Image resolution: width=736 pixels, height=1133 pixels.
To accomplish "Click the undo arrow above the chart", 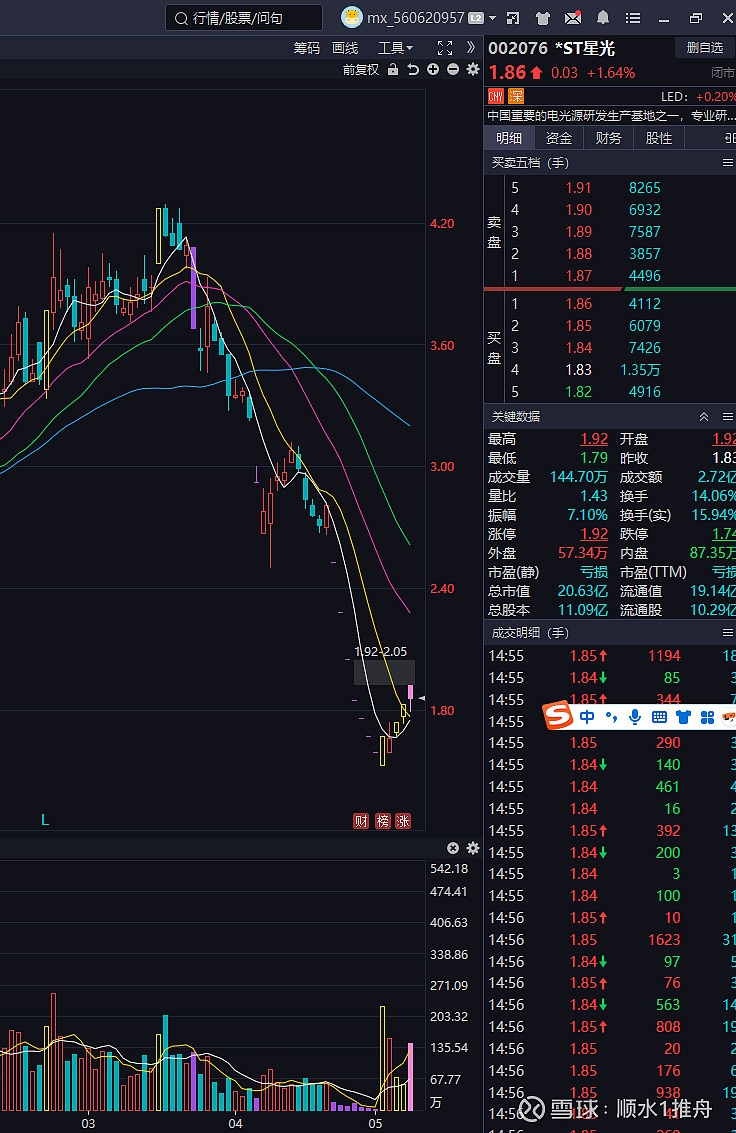I will 413,70.
